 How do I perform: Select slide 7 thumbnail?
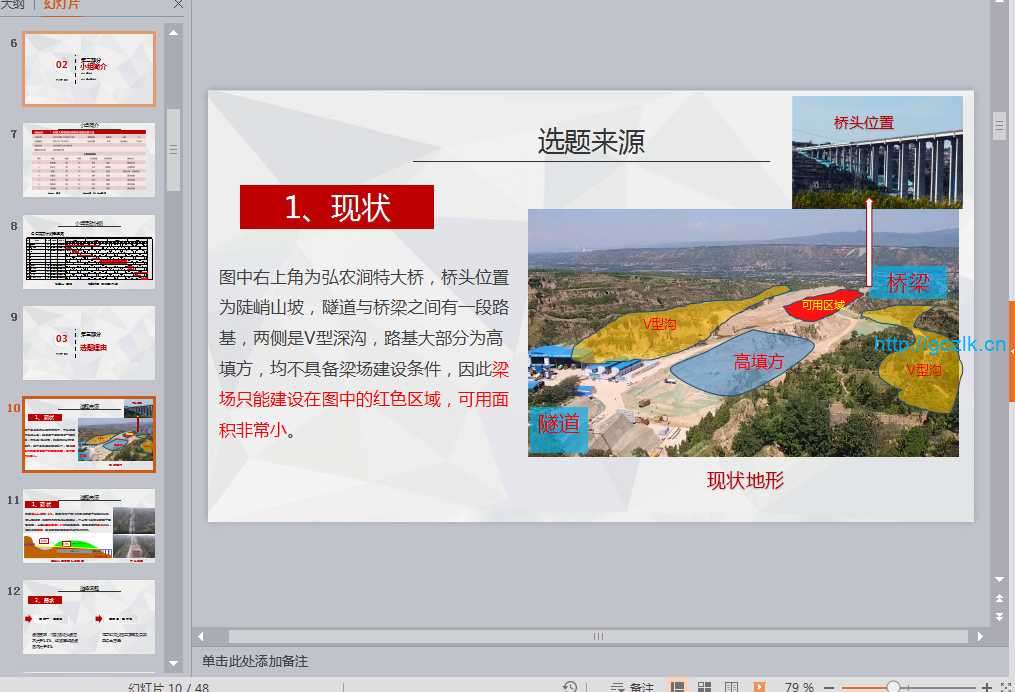(89, 160)
